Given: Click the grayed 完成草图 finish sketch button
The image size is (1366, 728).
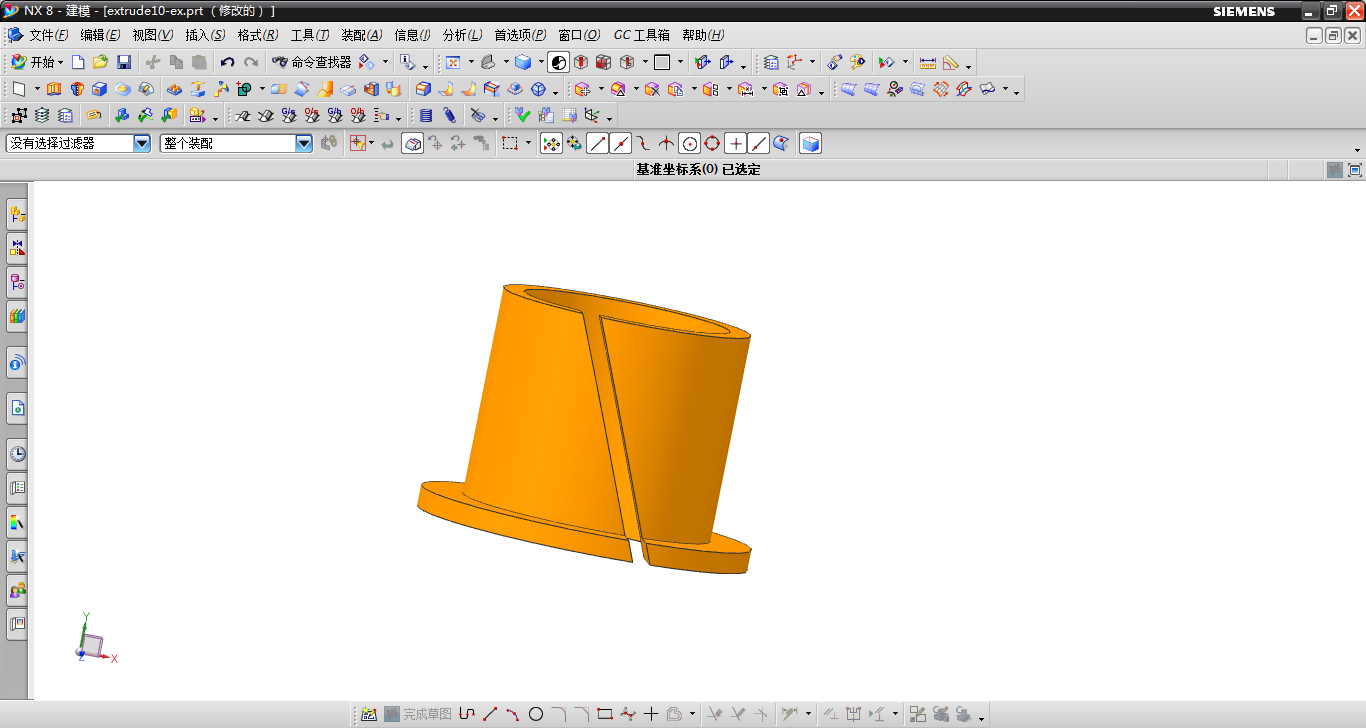Looking at the screenshot, I should coord(418,714).
